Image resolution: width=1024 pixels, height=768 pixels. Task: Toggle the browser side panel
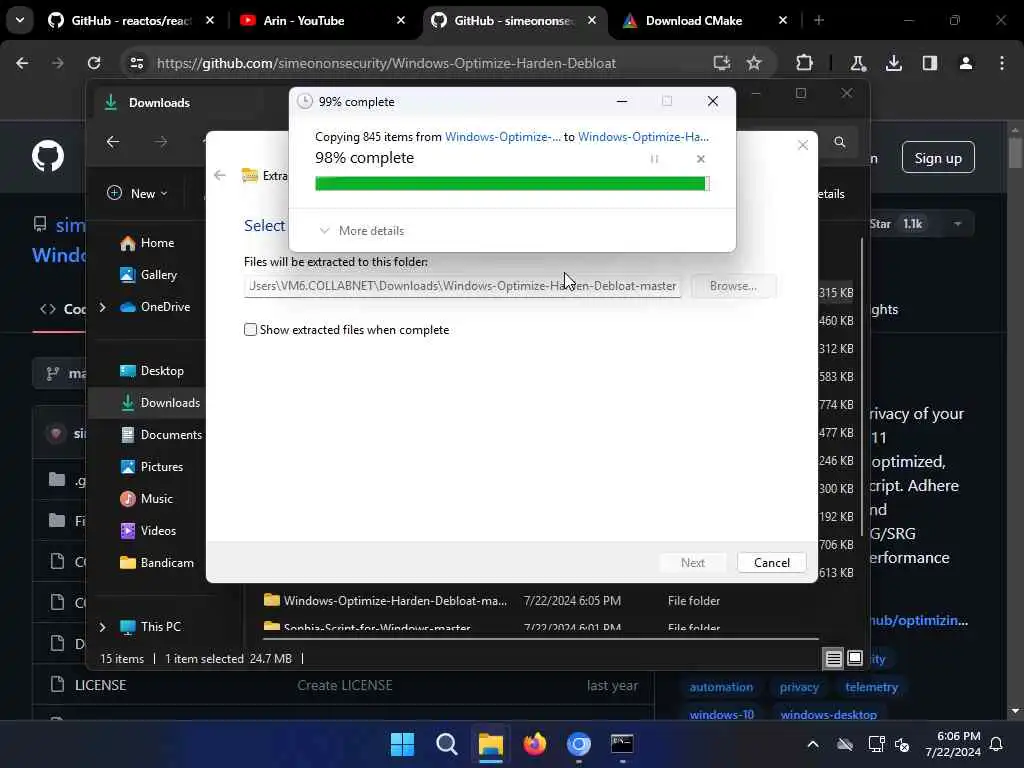(x=929, y=63)
